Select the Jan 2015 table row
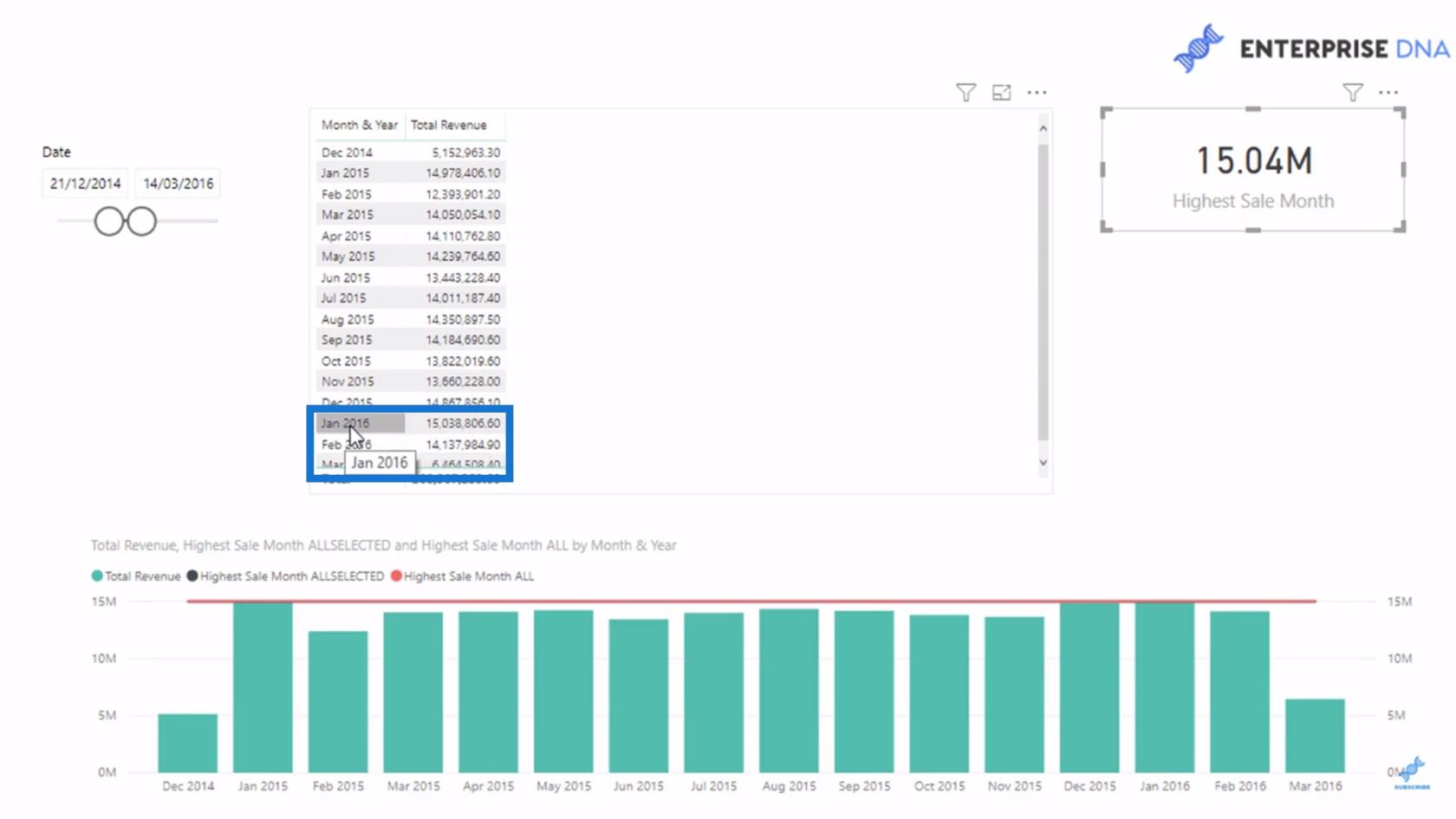The width and height of the screenshot is (1456, 819). (411, 173)
